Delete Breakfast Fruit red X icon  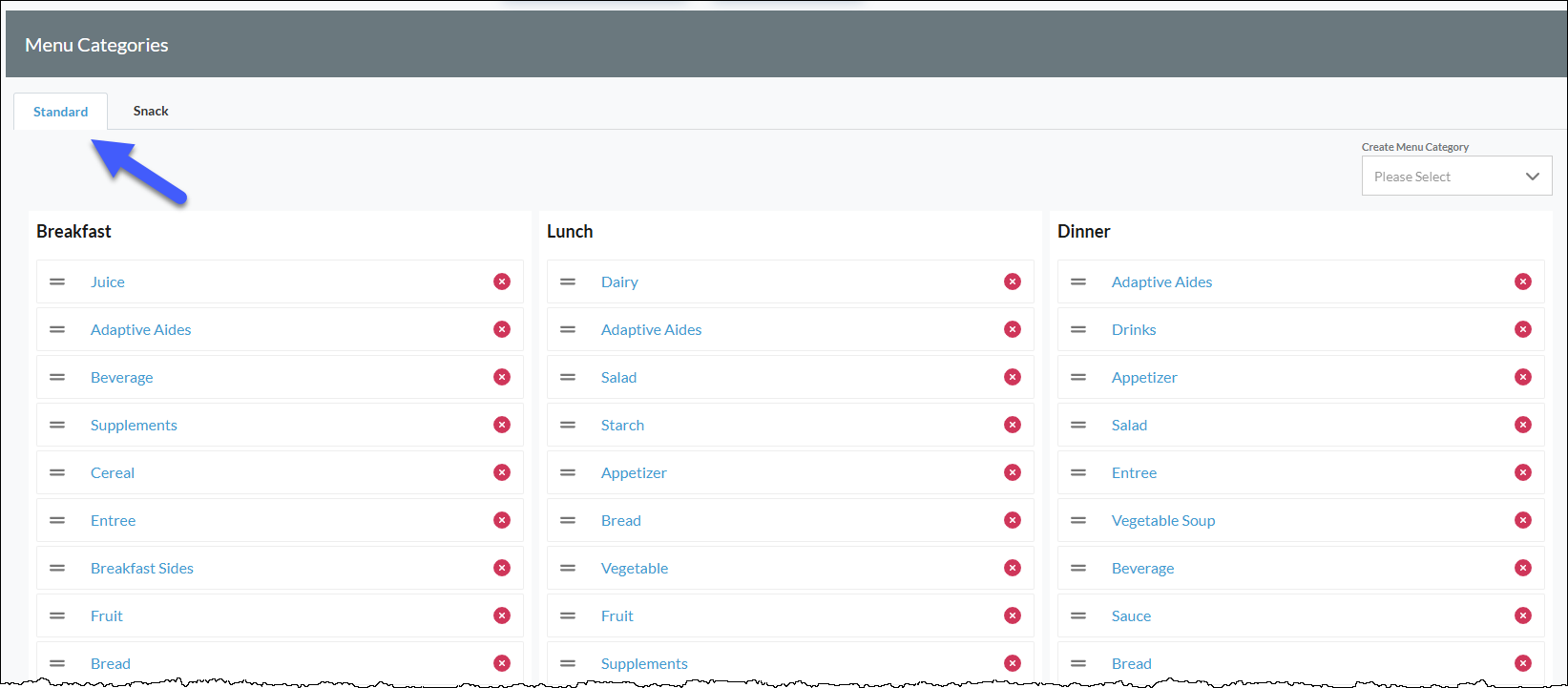(502, 615)
